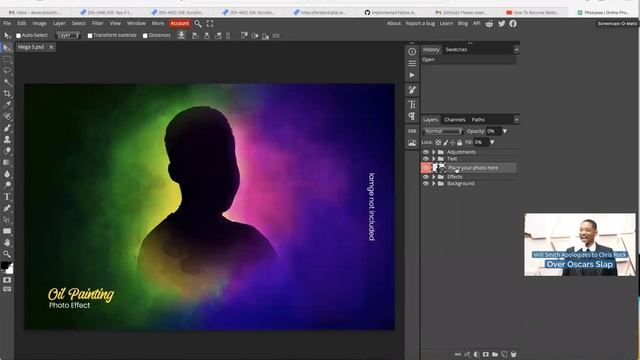Viewport: 640px width, 360px height.
Task: Create new folder in the Layers panel
Action: (495, 354)
